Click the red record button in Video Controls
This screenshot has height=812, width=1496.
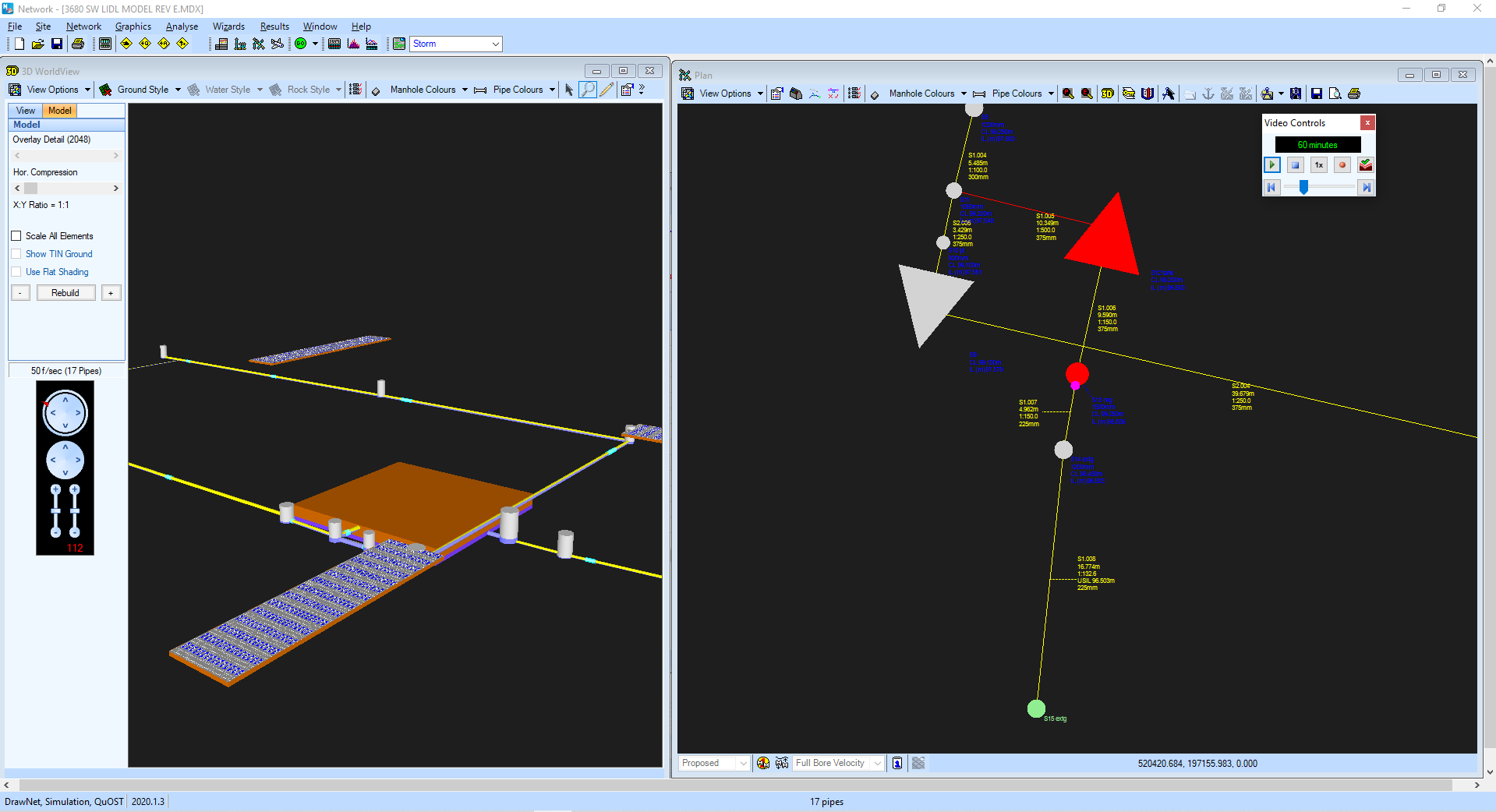(1342, 165)
